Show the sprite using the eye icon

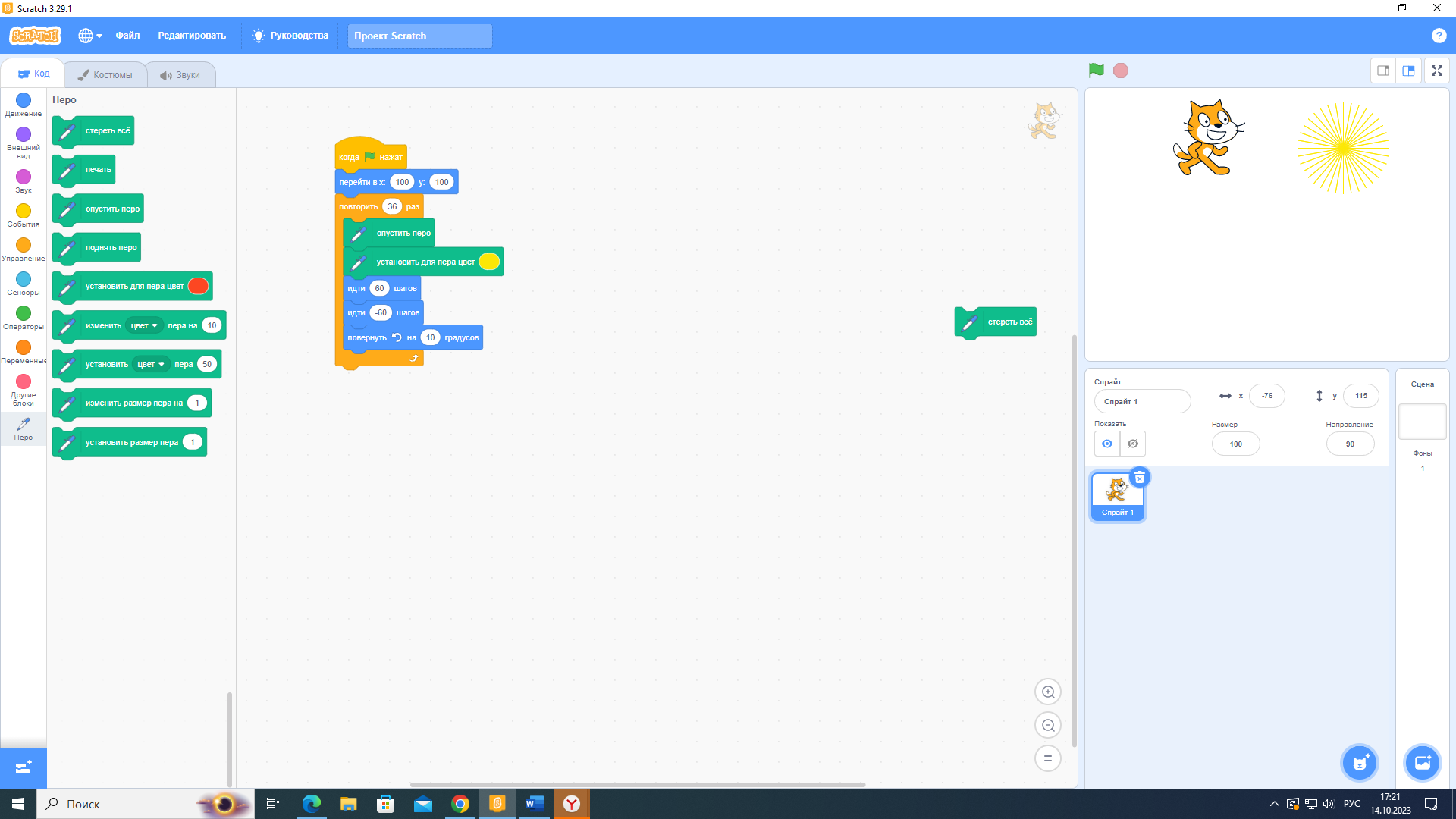(x=1107, y=444)
